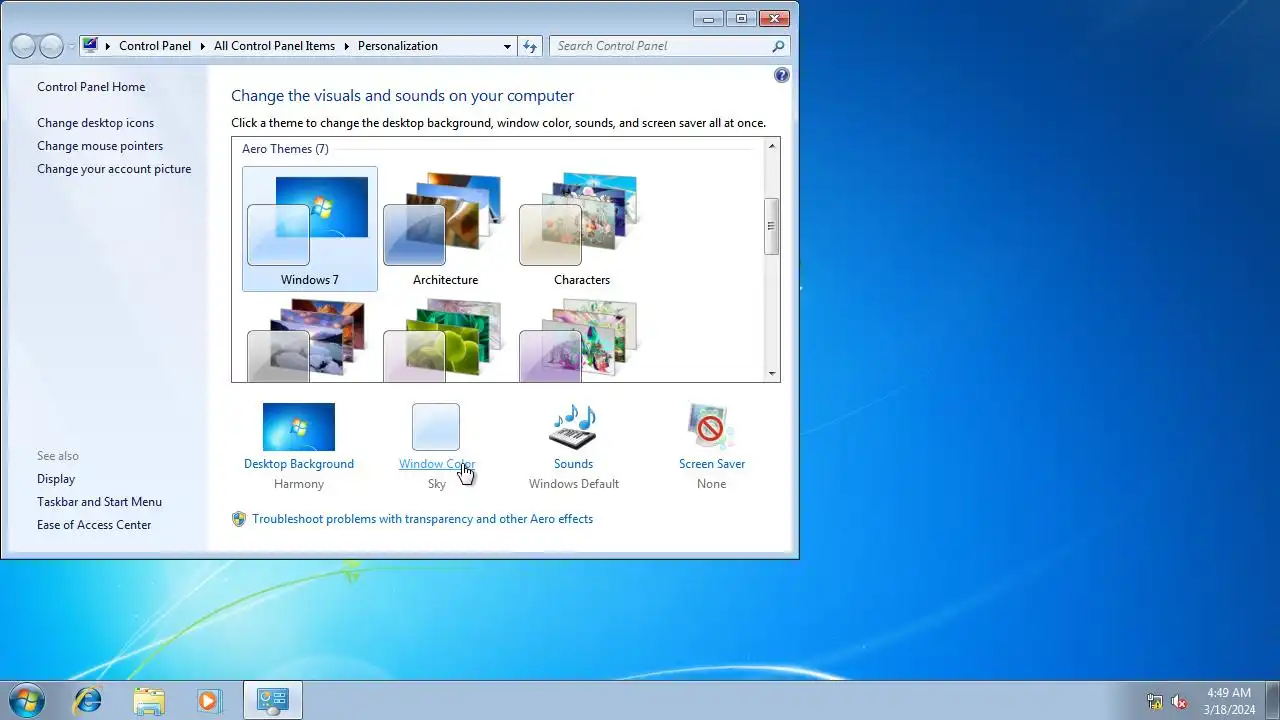Click the search magnifier icon

point(779,46)
